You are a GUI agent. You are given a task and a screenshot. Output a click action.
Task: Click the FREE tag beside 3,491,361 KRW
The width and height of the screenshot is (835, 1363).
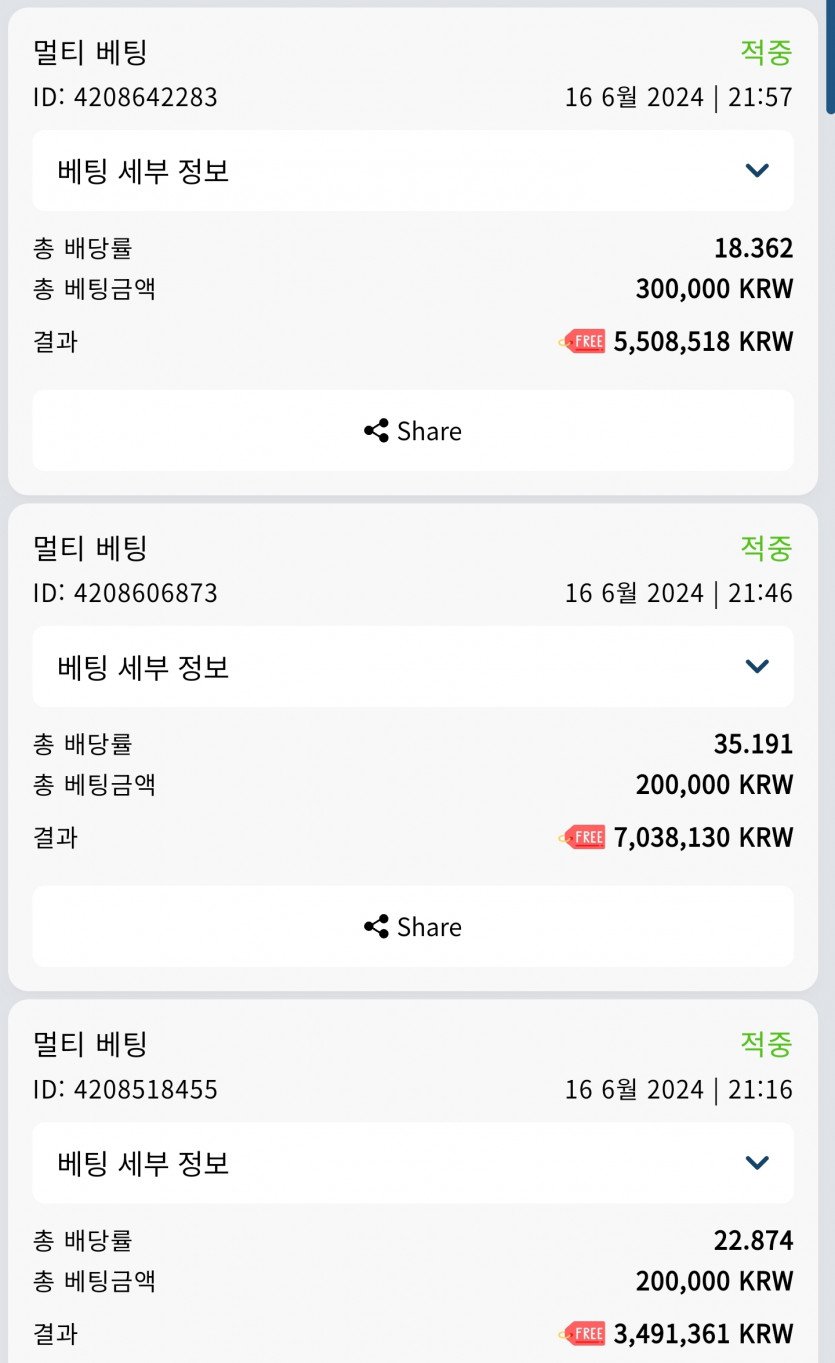pyautogui.click(x=583, y=1333)
